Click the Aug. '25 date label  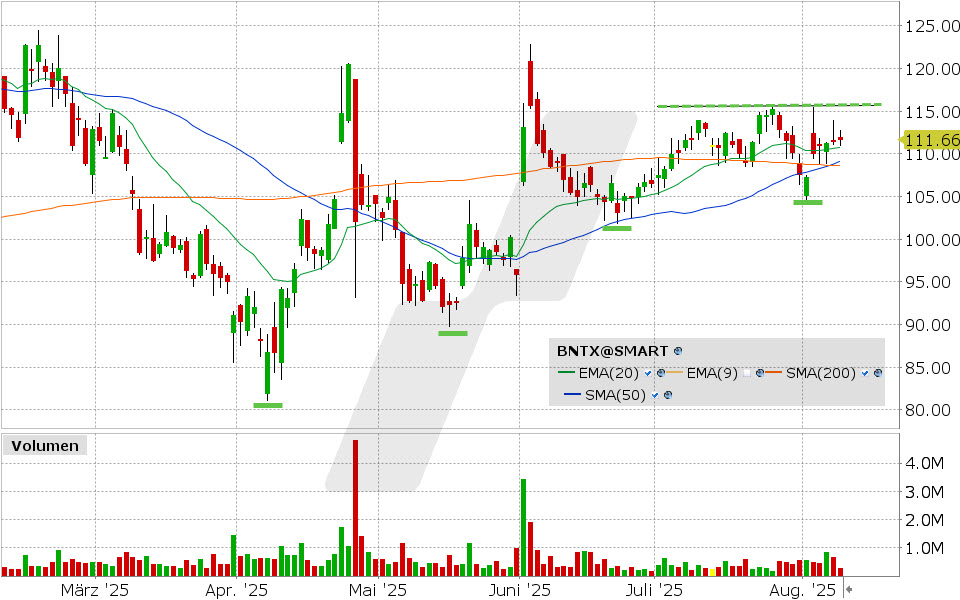pos(802,590)
